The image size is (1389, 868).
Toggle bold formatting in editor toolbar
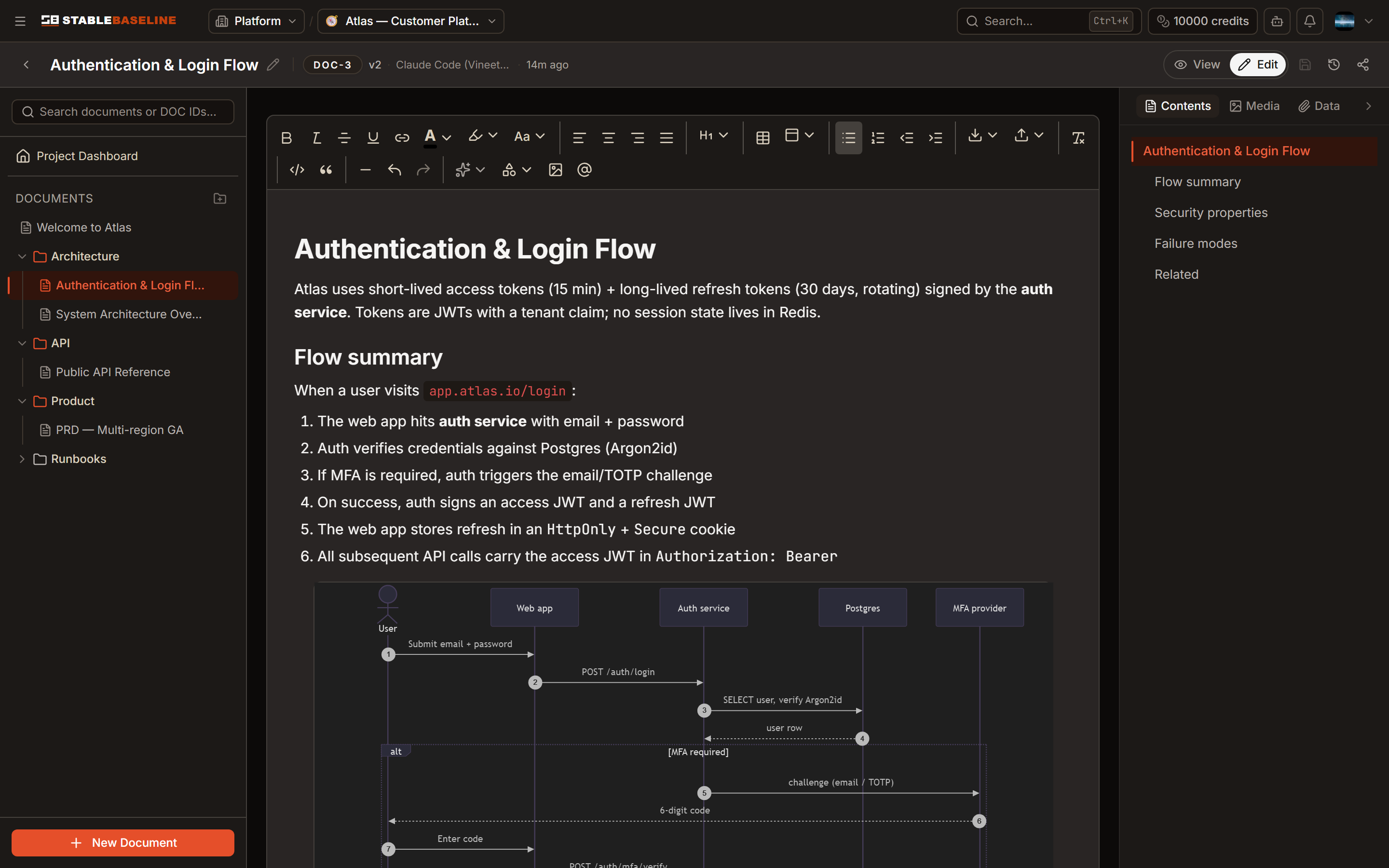click(x=286, y=138)
